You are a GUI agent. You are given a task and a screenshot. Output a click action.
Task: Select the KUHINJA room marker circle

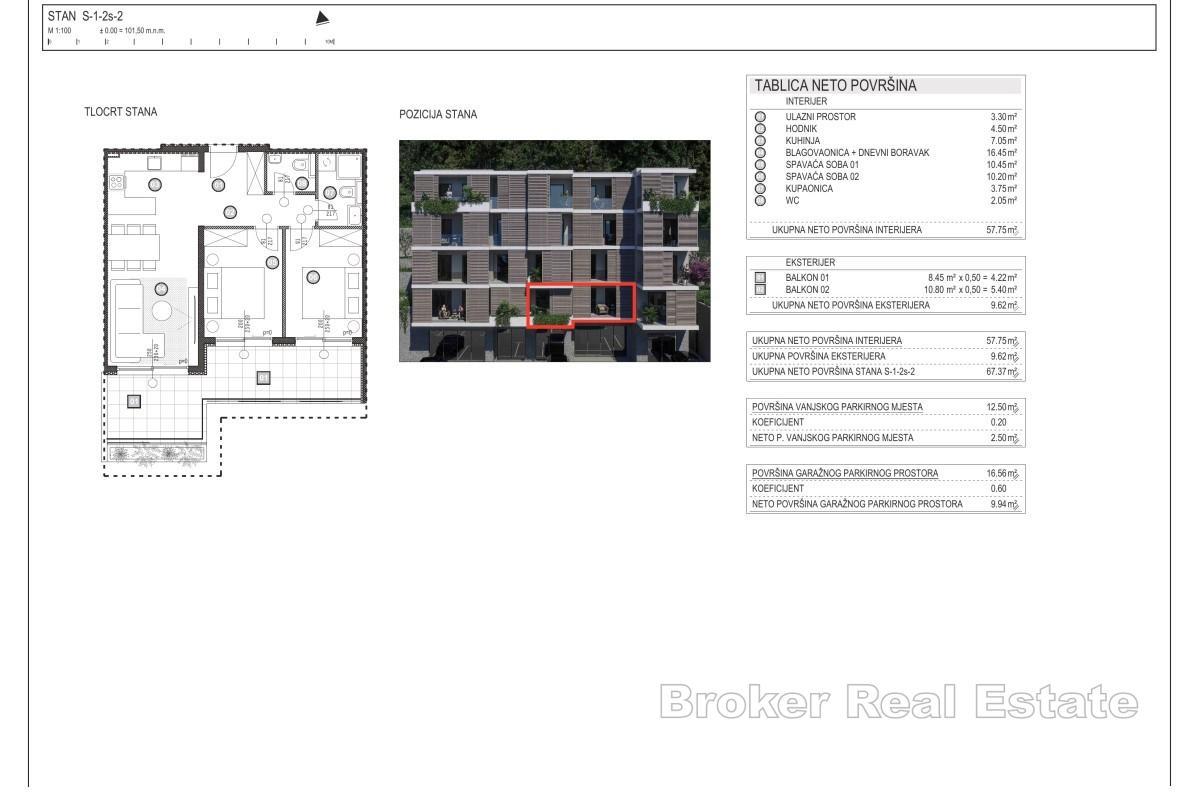tap(760, 139)
